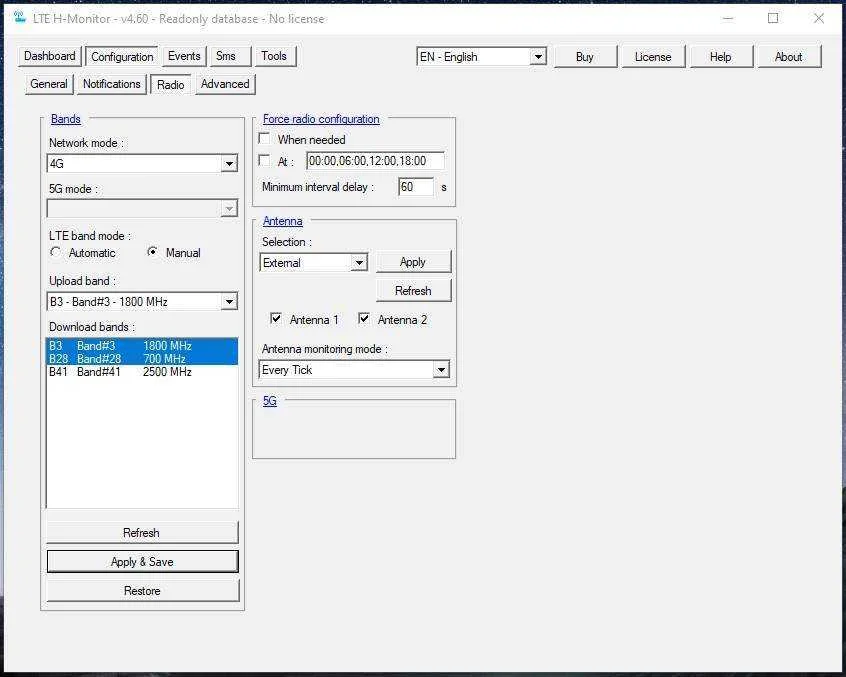Click the Force radio configuration heading link
The image size is (846, 677).
pyautogui.click(x=321, y=119)
